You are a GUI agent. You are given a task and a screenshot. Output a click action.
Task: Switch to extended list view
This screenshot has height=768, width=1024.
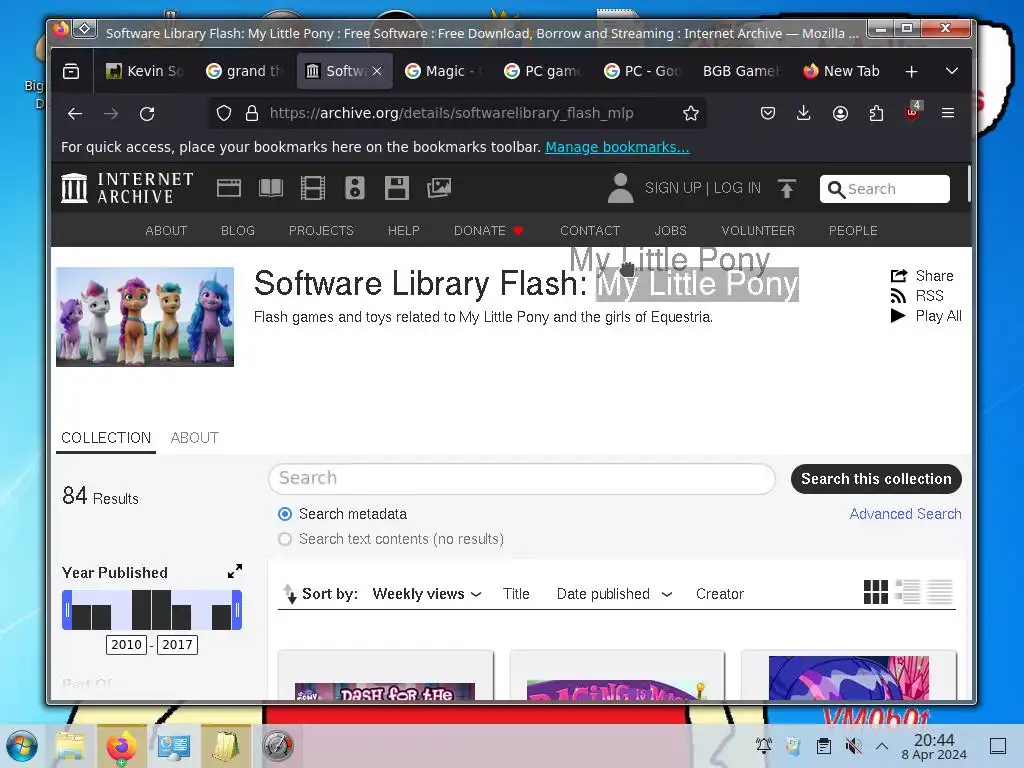click(x=908, y=592)
